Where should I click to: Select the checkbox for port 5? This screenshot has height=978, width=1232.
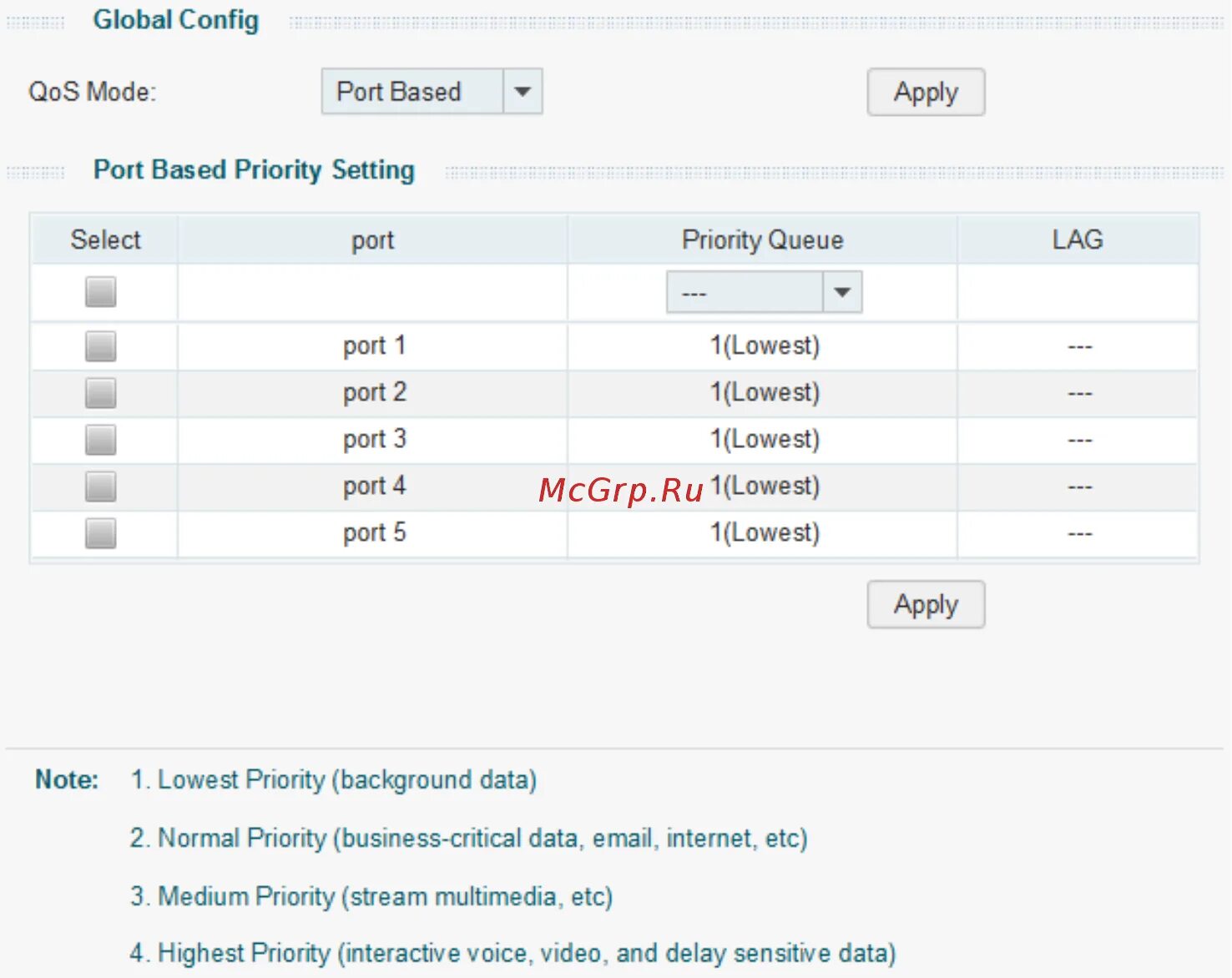point(101,532)
